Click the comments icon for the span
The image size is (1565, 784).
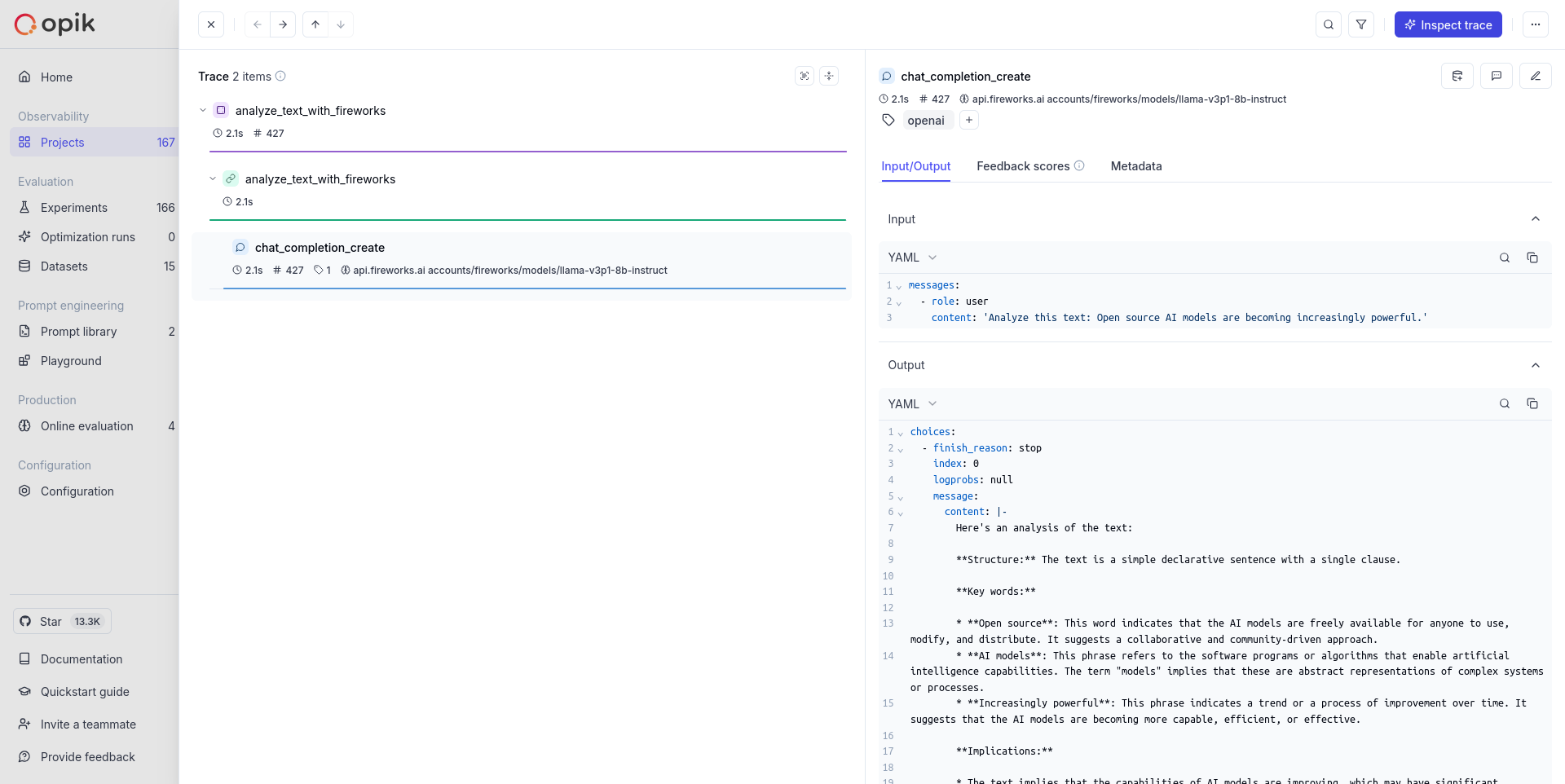tap(1497, 76)
